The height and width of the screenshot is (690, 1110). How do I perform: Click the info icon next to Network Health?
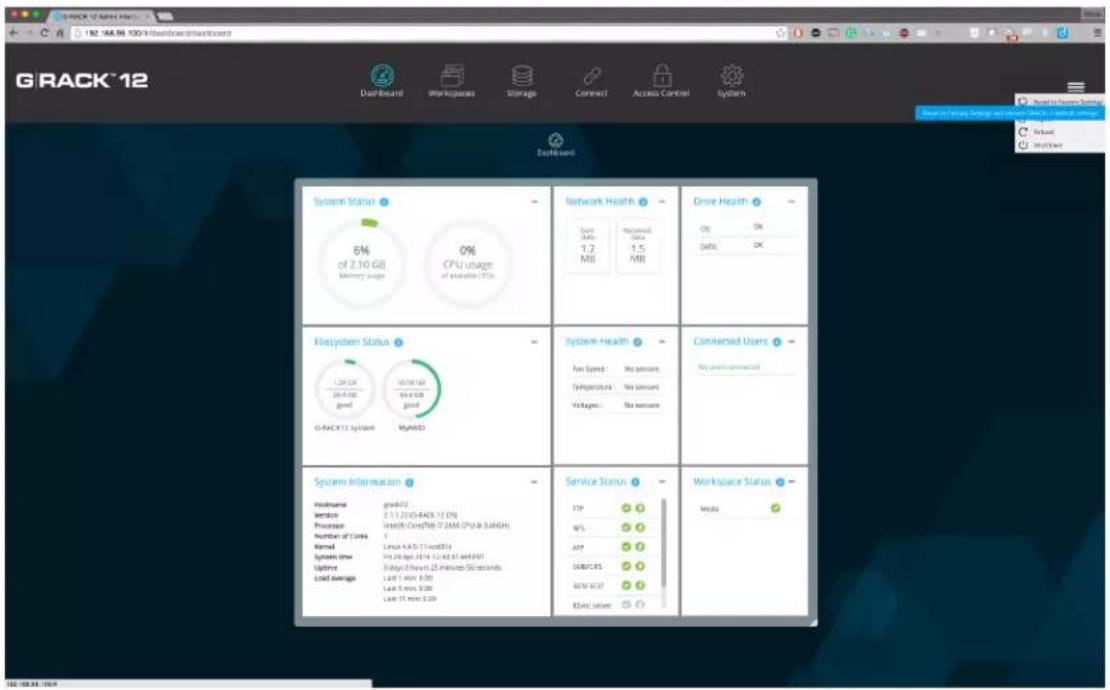643,202
